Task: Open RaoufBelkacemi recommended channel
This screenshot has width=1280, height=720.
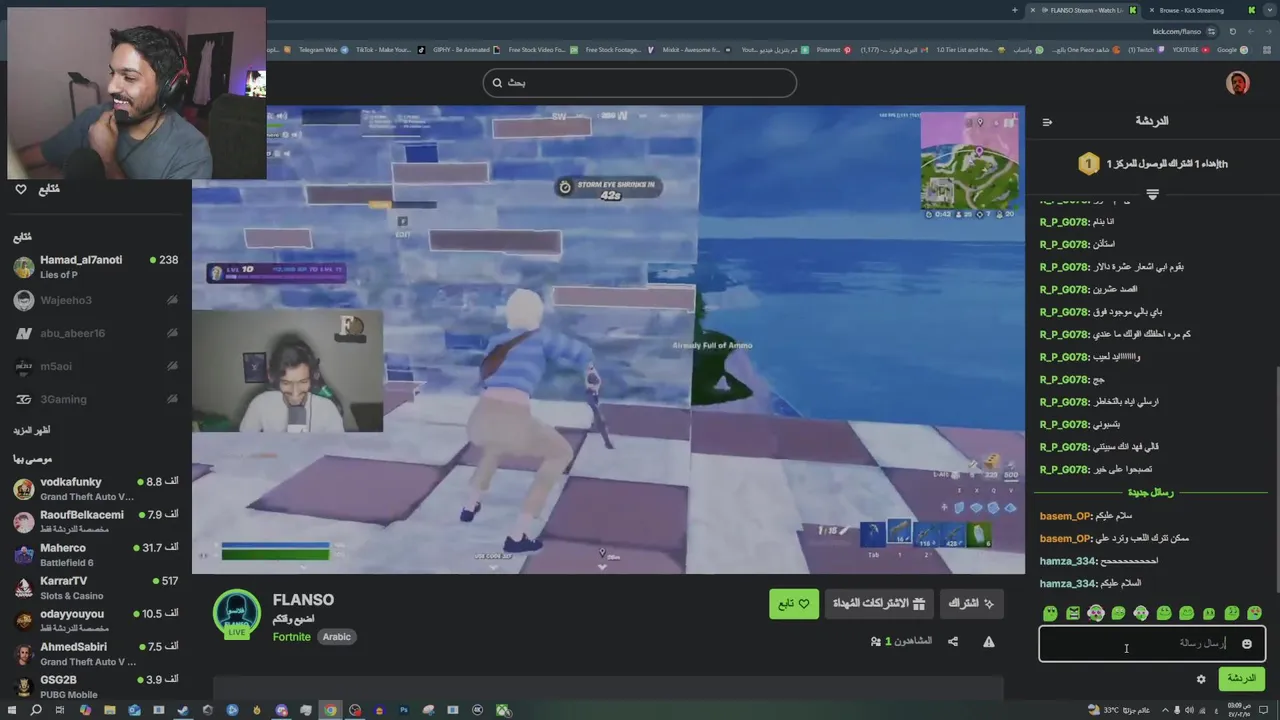Action: click(95, 522)
